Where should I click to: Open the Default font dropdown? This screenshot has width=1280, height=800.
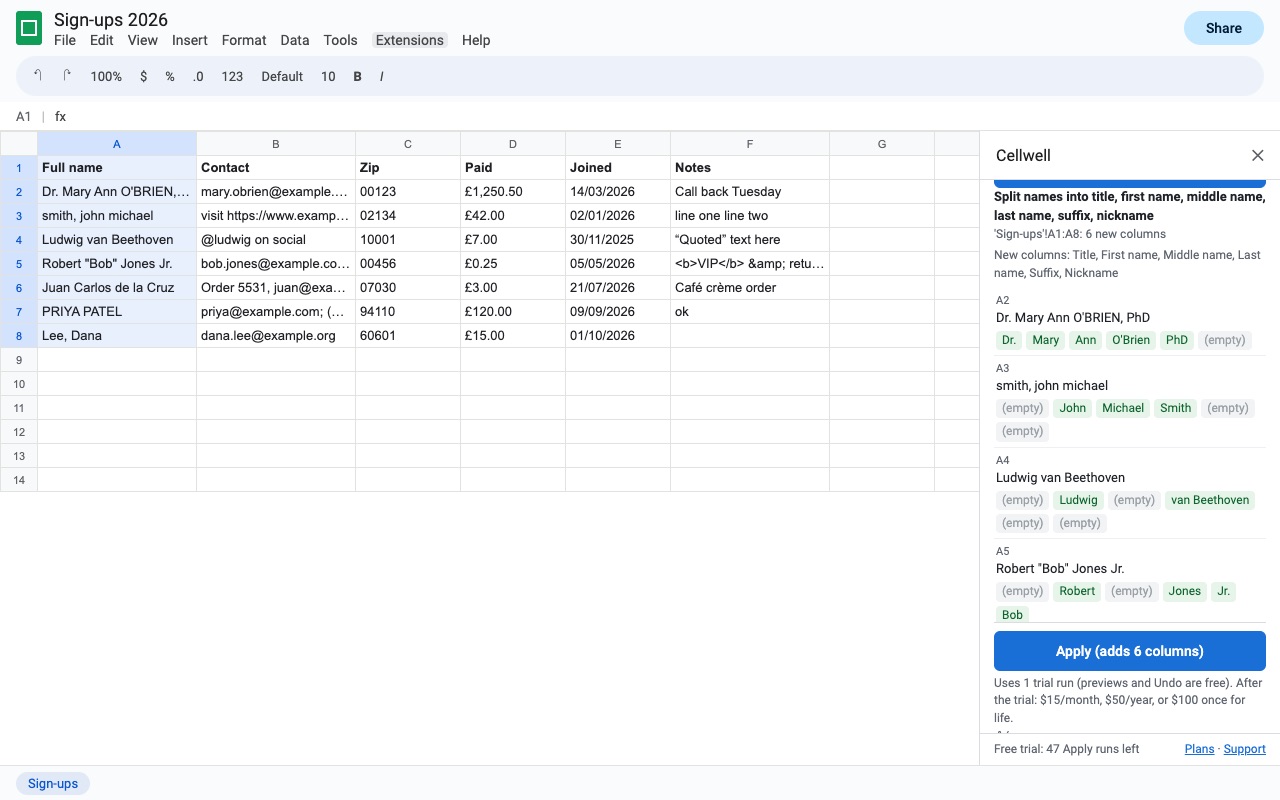tap(282, 76)
